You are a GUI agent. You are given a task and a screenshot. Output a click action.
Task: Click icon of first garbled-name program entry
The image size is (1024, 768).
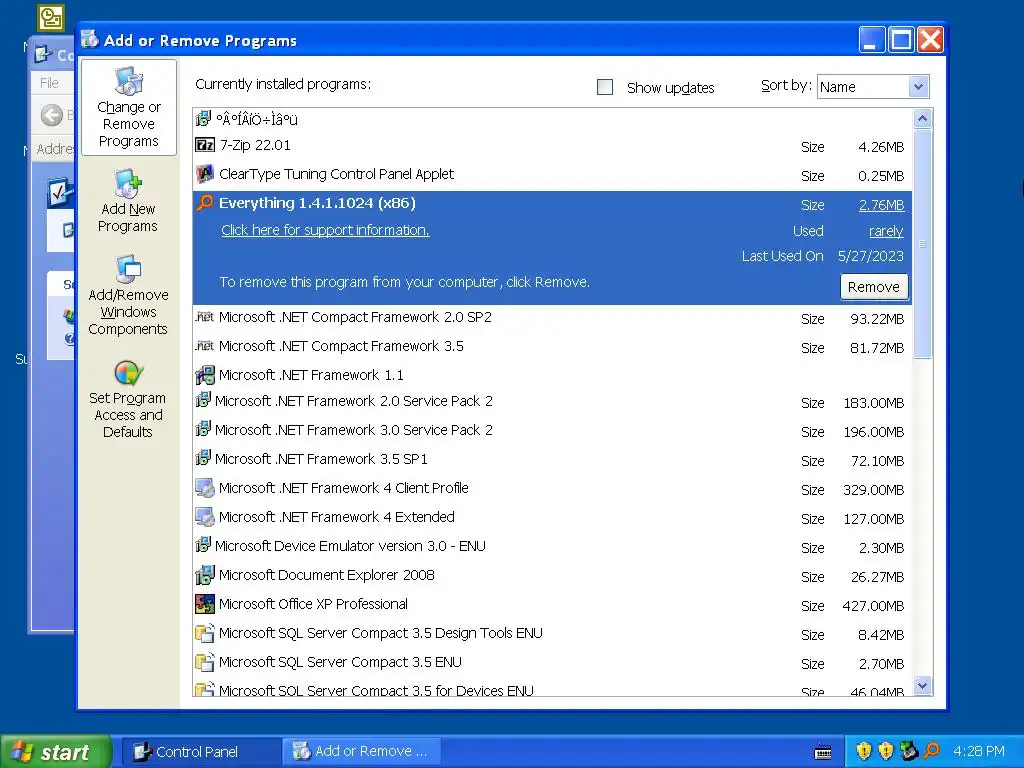(x=203, y=119)
